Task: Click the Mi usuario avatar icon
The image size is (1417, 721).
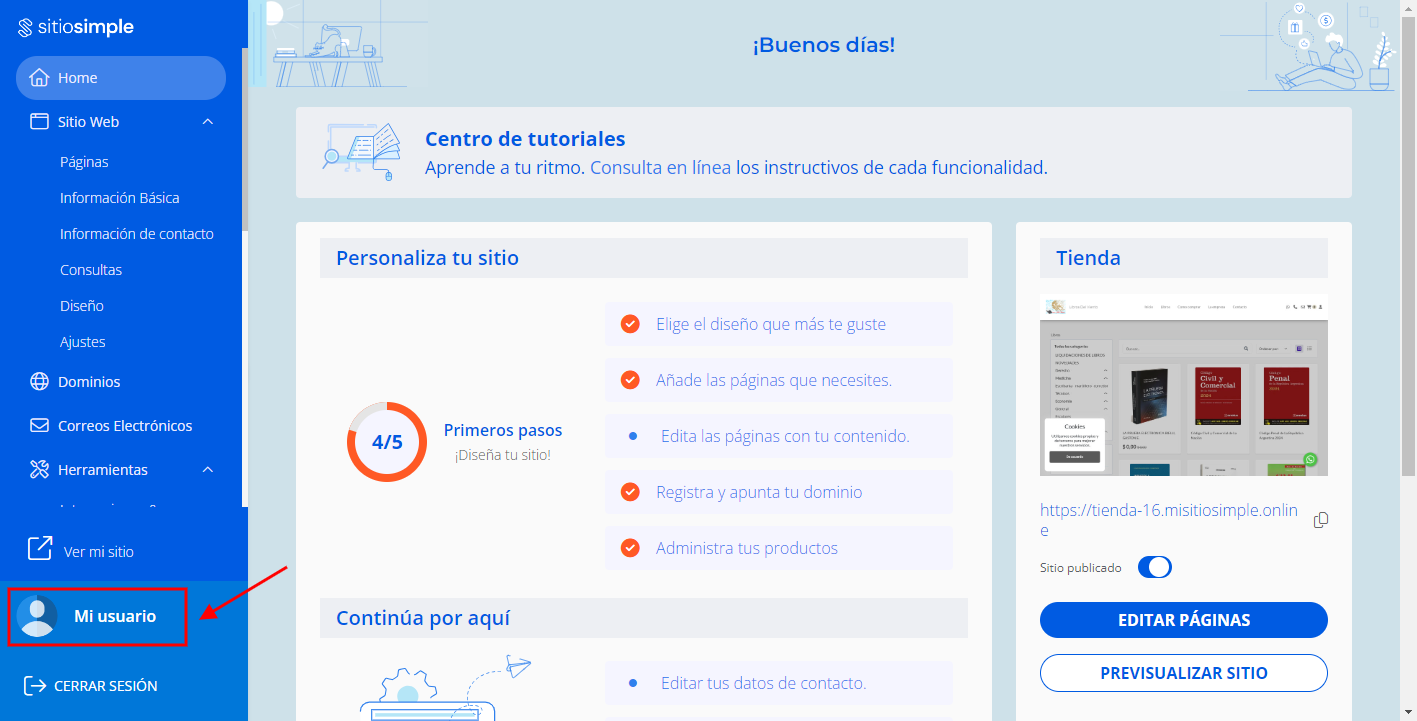Action: (x=38, y=616)
